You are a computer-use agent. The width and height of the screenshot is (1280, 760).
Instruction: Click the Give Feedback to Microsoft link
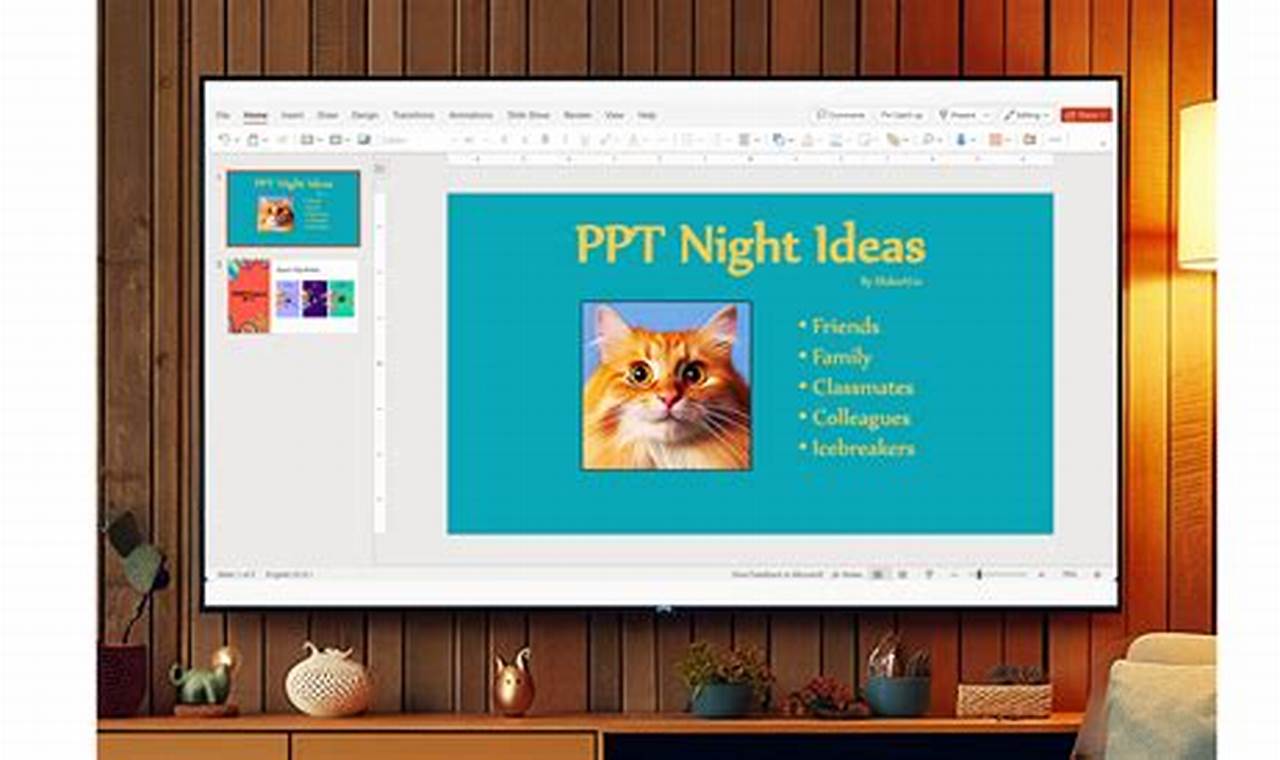(775, 574)
